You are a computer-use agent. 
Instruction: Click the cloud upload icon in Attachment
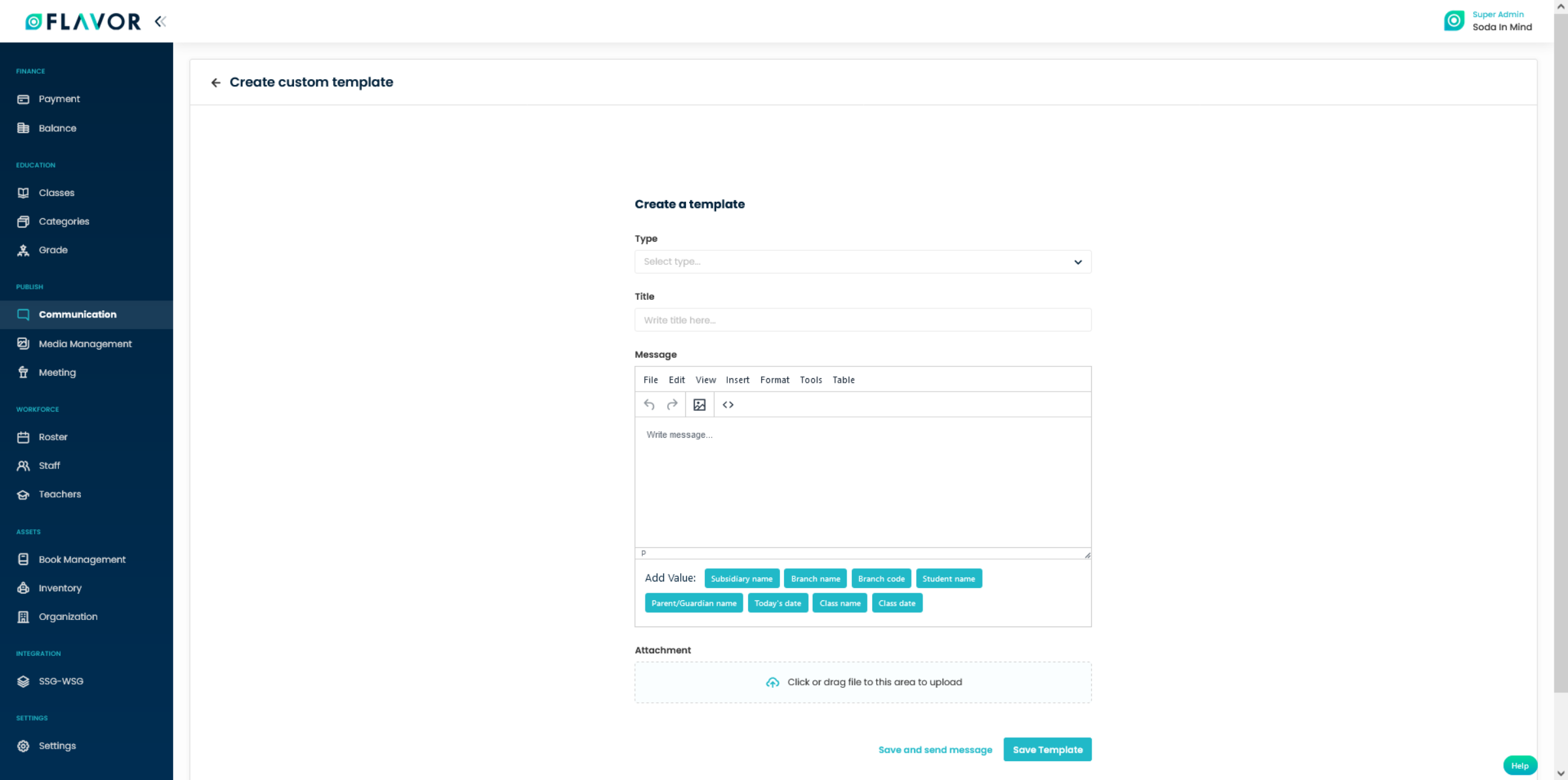click(x=772, y=682)
